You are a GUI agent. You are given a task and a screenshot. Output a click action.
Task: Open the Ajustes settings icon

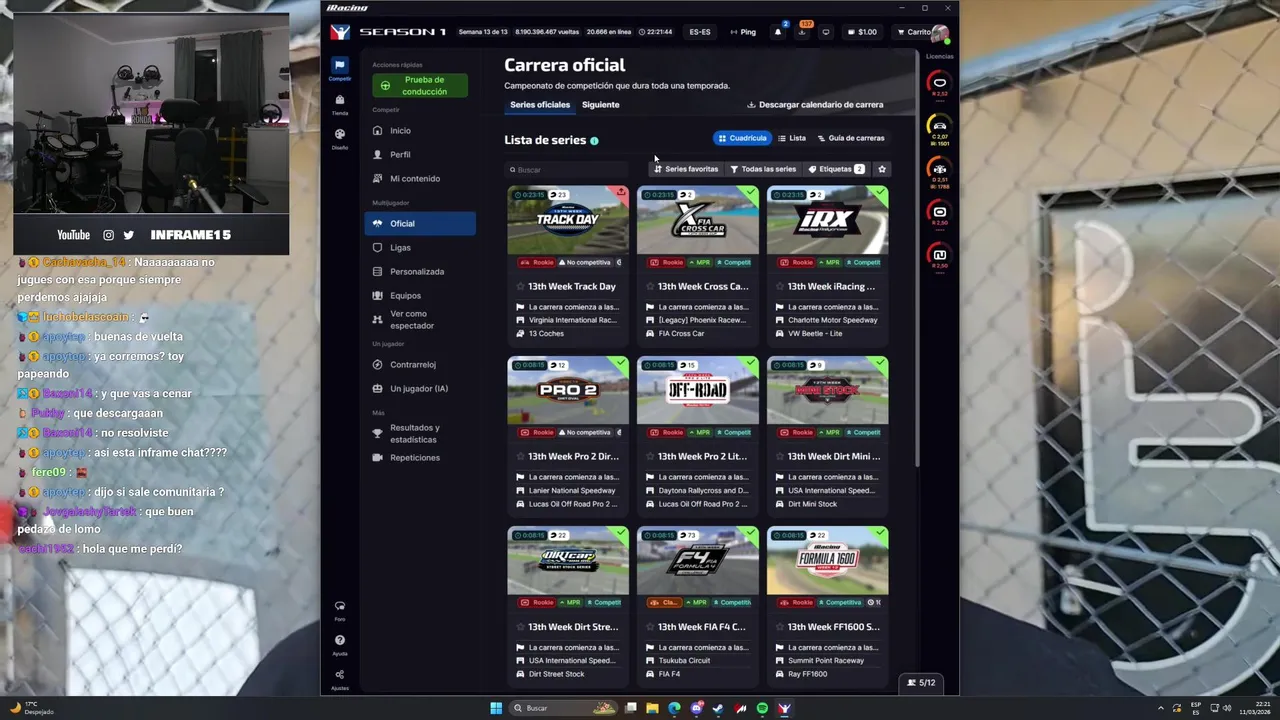pyautogui.click(x=340, y=675)
